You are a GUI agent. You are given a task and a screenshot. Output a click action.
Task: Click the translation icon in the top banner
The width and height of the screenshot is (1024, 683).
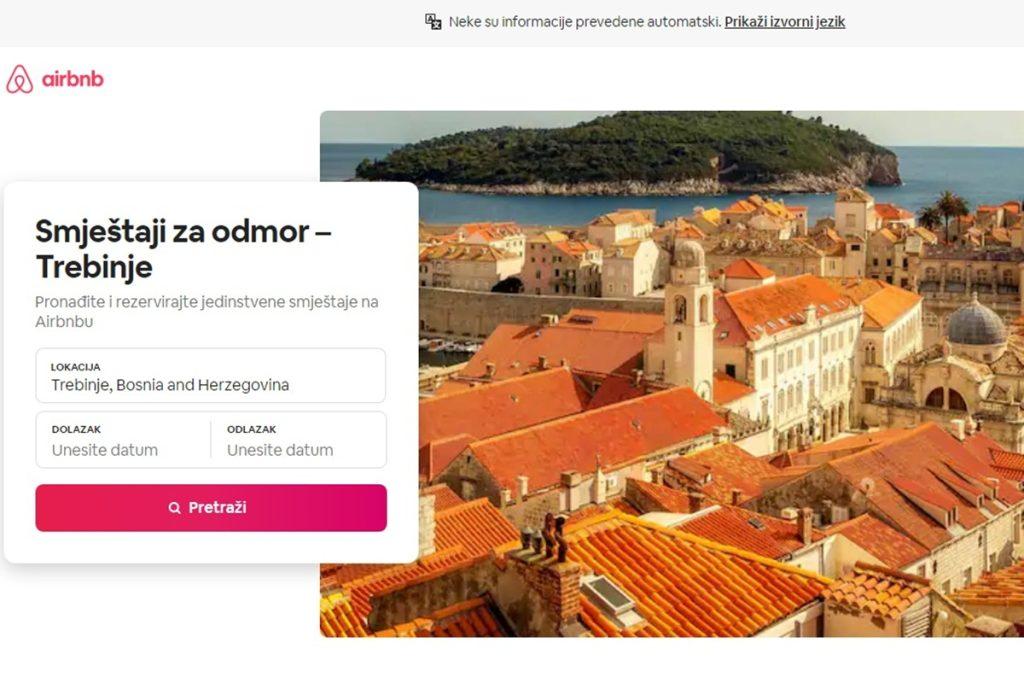click(x=433, y=22)
